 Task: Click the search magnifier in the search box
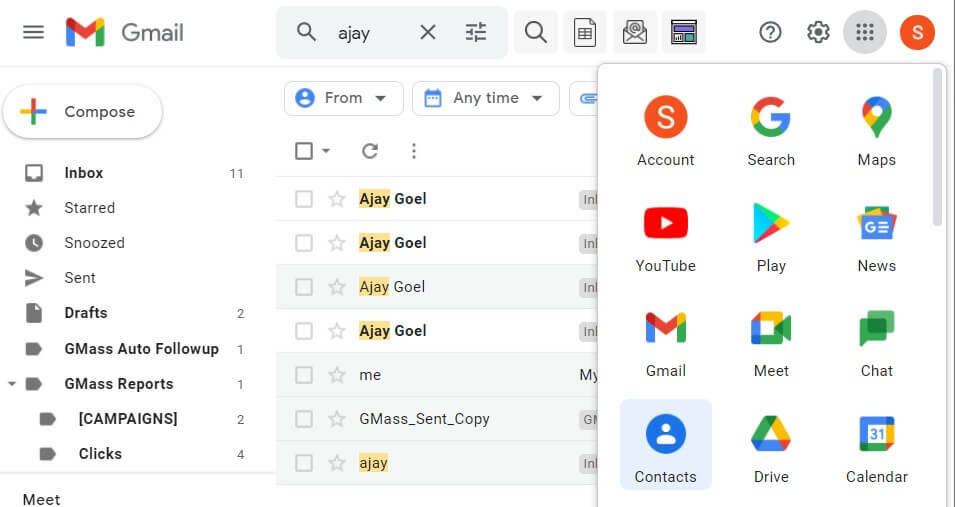(306, 32)
